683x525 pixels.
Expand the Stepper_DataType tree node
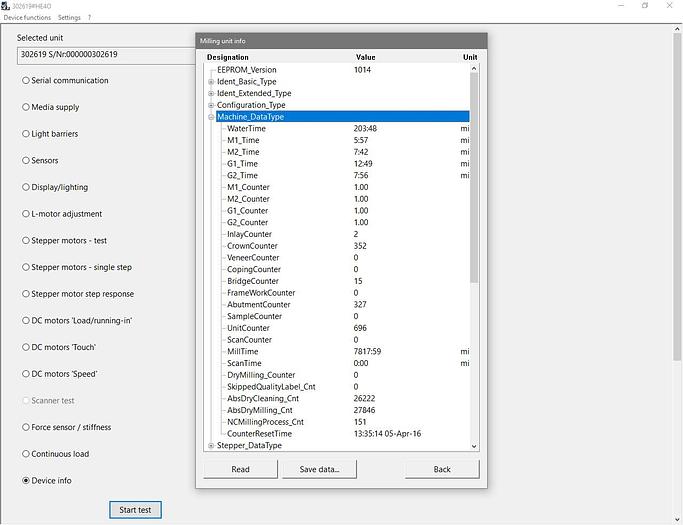[x=211, y=446]
